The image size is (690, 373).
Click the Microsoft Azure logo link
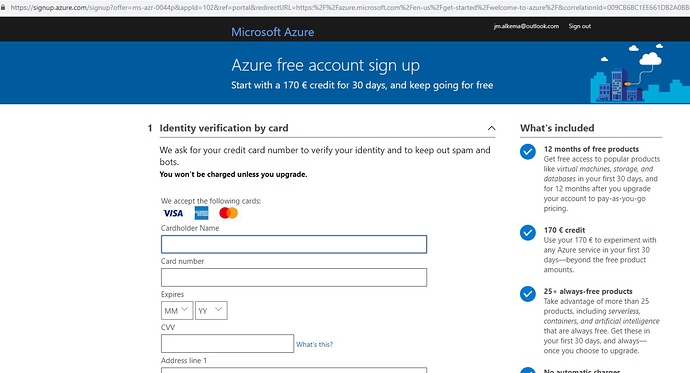pos(273,32)
